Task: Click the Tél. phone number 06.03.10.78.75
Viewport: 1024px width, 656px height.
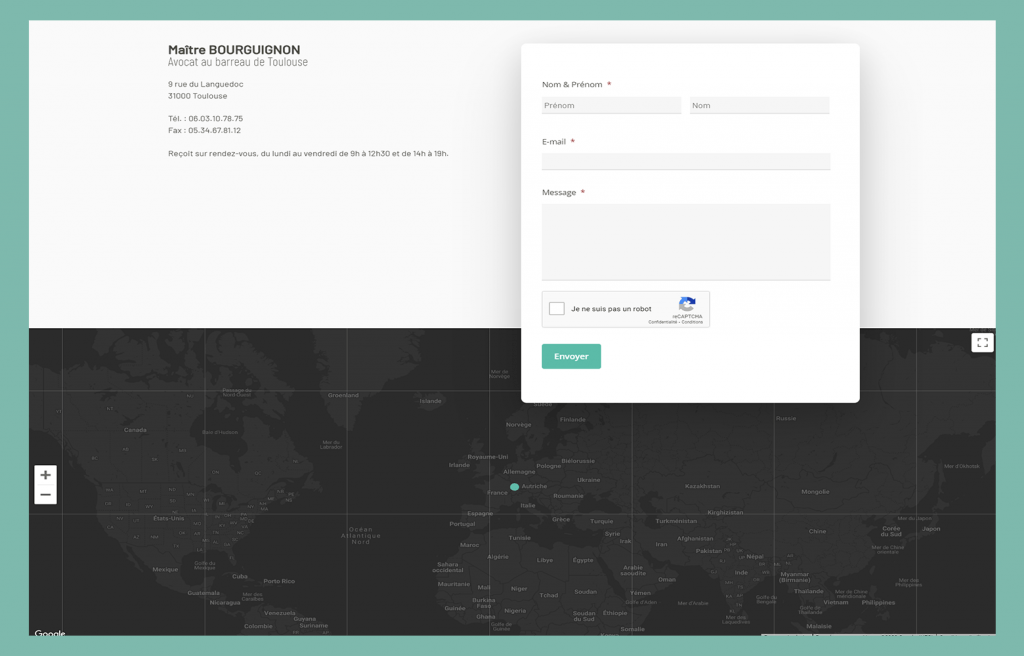Action: click(215, 118)
